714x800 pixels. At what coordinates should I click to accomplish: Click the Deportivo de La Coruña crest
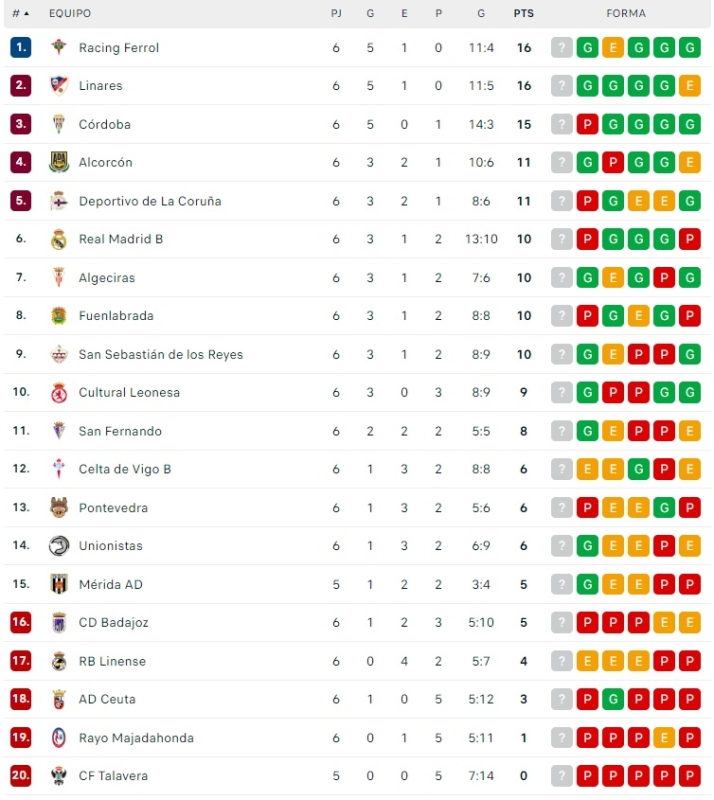pyautogui.click(x=59, y=201)
